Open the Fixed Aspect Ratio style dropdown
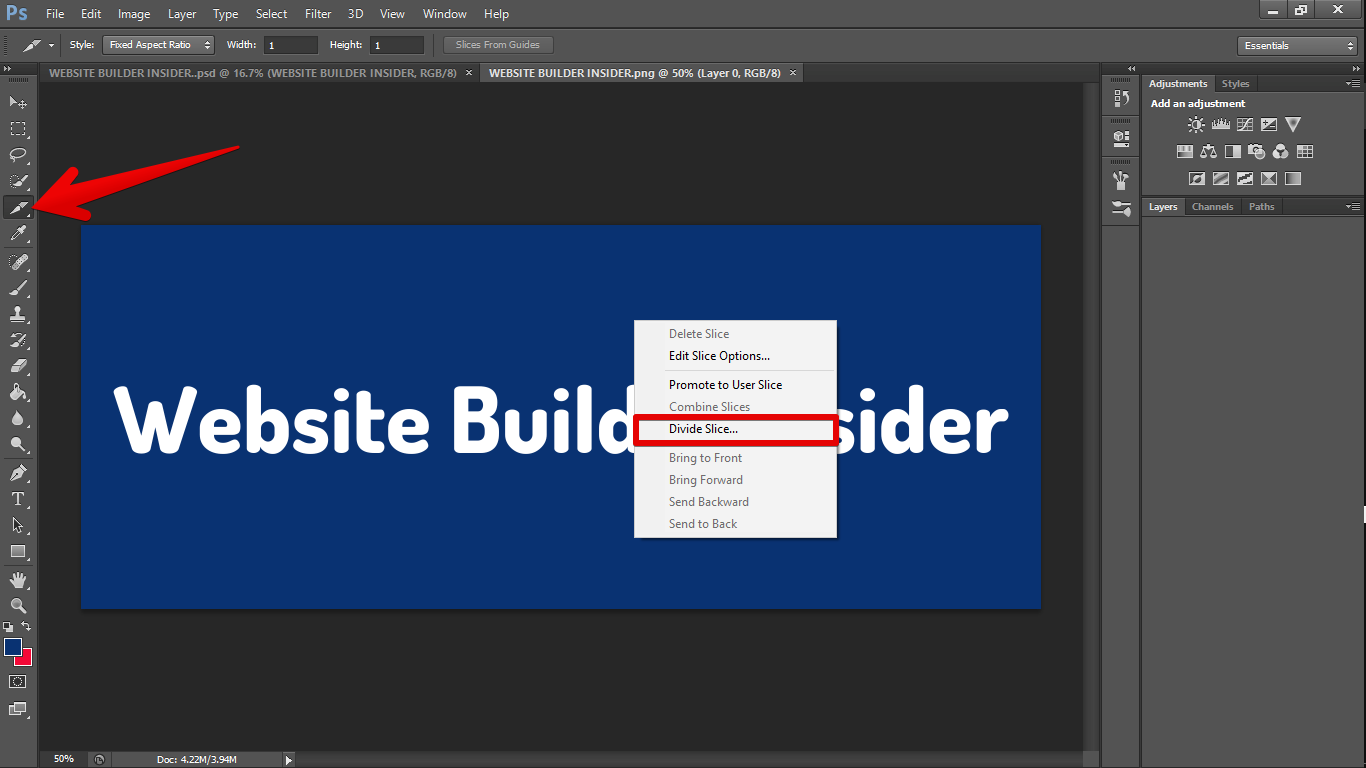 click(x=158, y=44)
